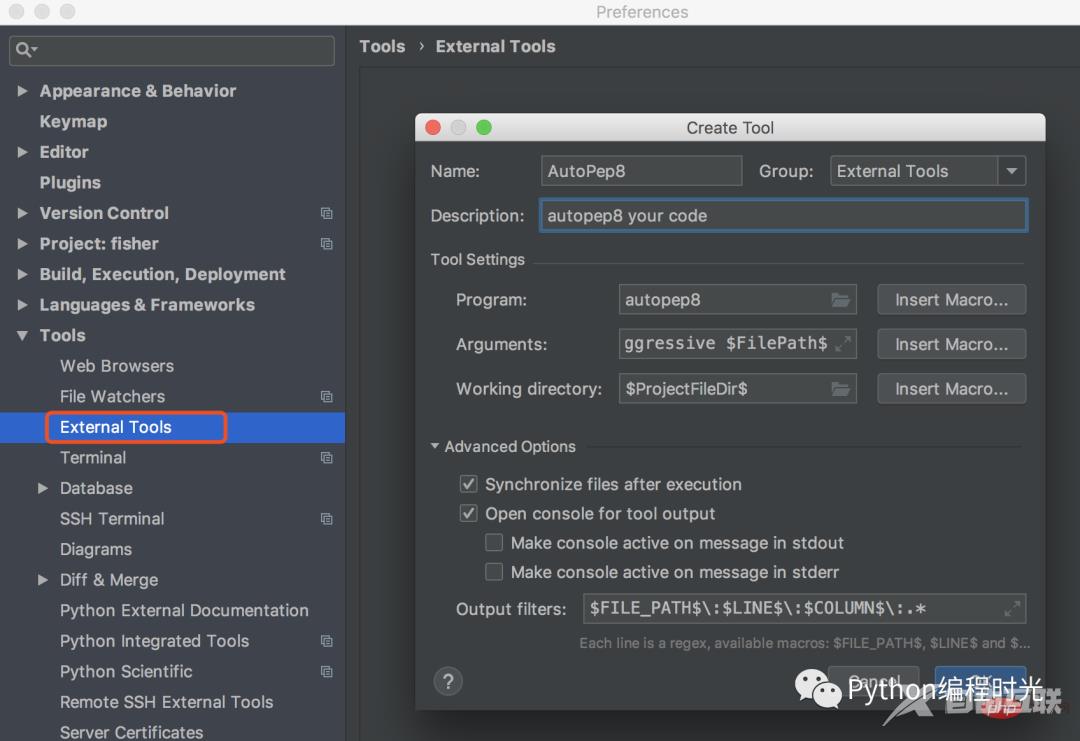Click the Tools breadcrumb at the top
Screen dimensions: 1080x741
pyautogui.click(x=382, y=46)
